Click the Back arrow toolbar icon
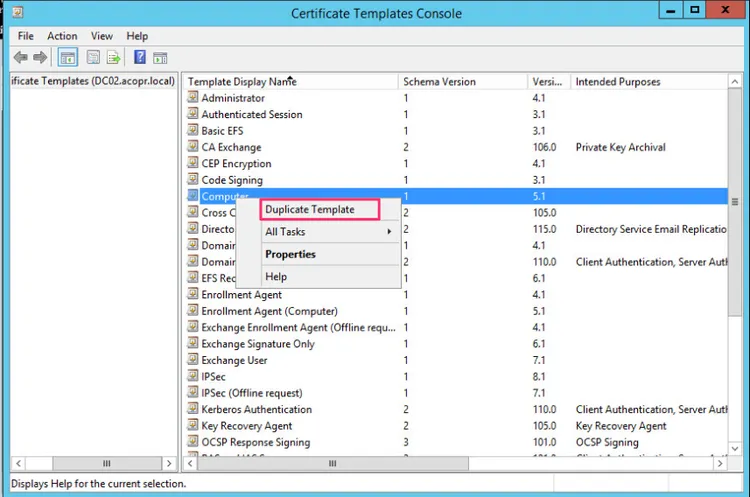The width and height of the screenshot is (750, 497). [21, 58]
